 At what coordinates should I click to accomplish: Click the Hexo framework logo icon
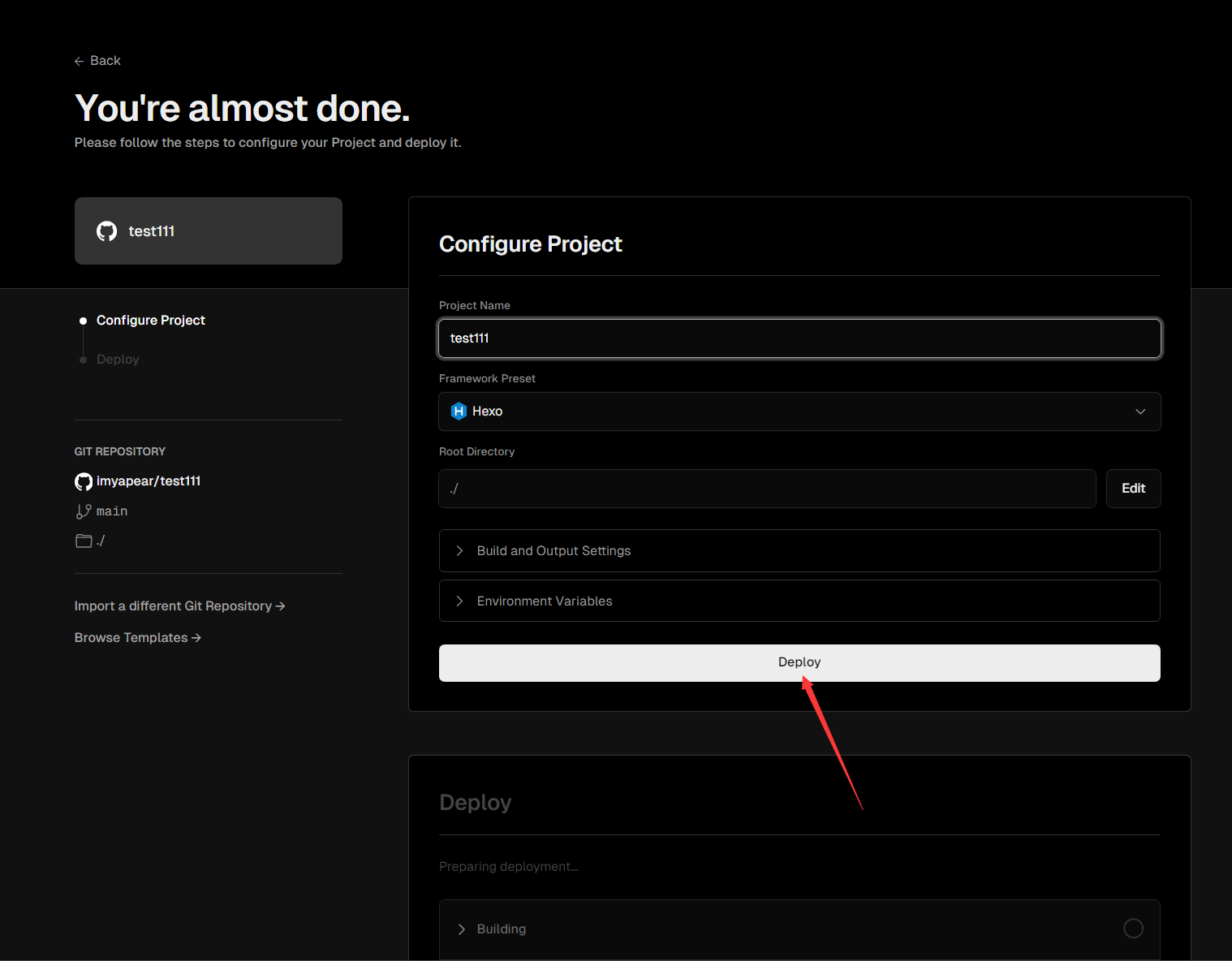tap(459, 412)
